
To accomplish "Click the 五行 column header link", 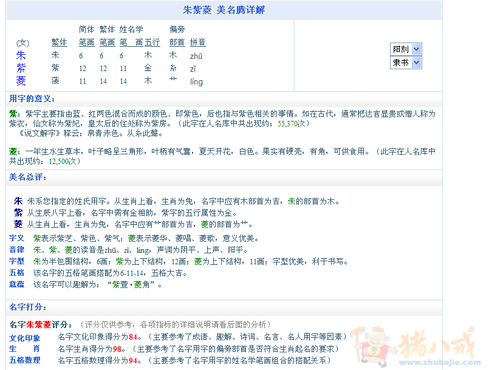I will [x=152, y=42].
